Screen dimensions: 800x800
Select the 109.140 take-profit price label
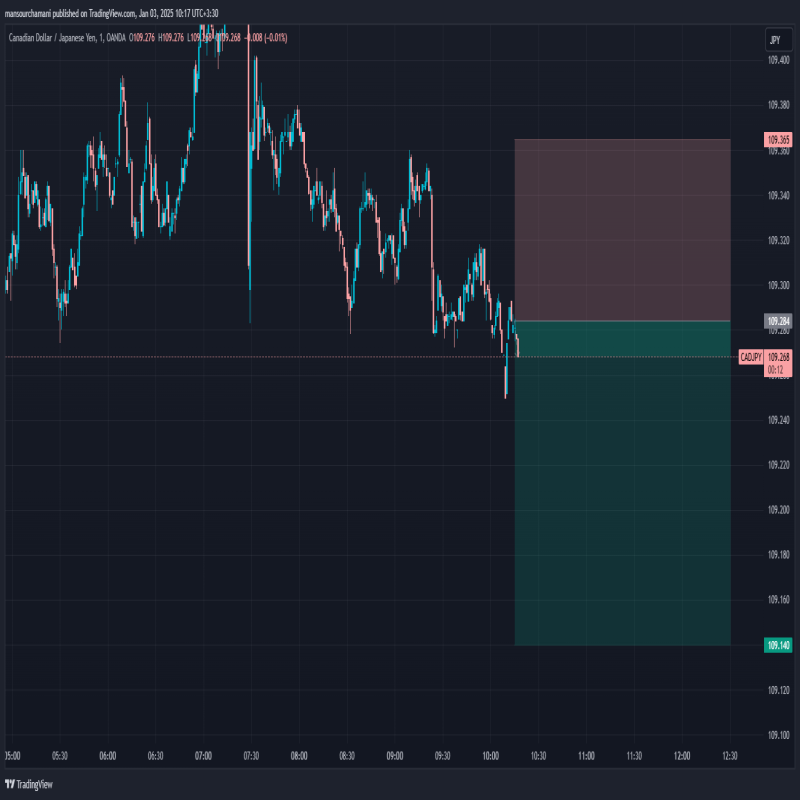point(778,645)
